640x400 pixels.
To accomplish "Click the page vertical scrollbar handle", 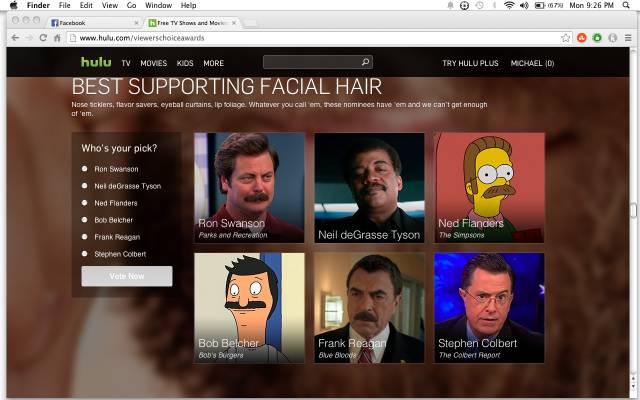I will pos(633,211).
